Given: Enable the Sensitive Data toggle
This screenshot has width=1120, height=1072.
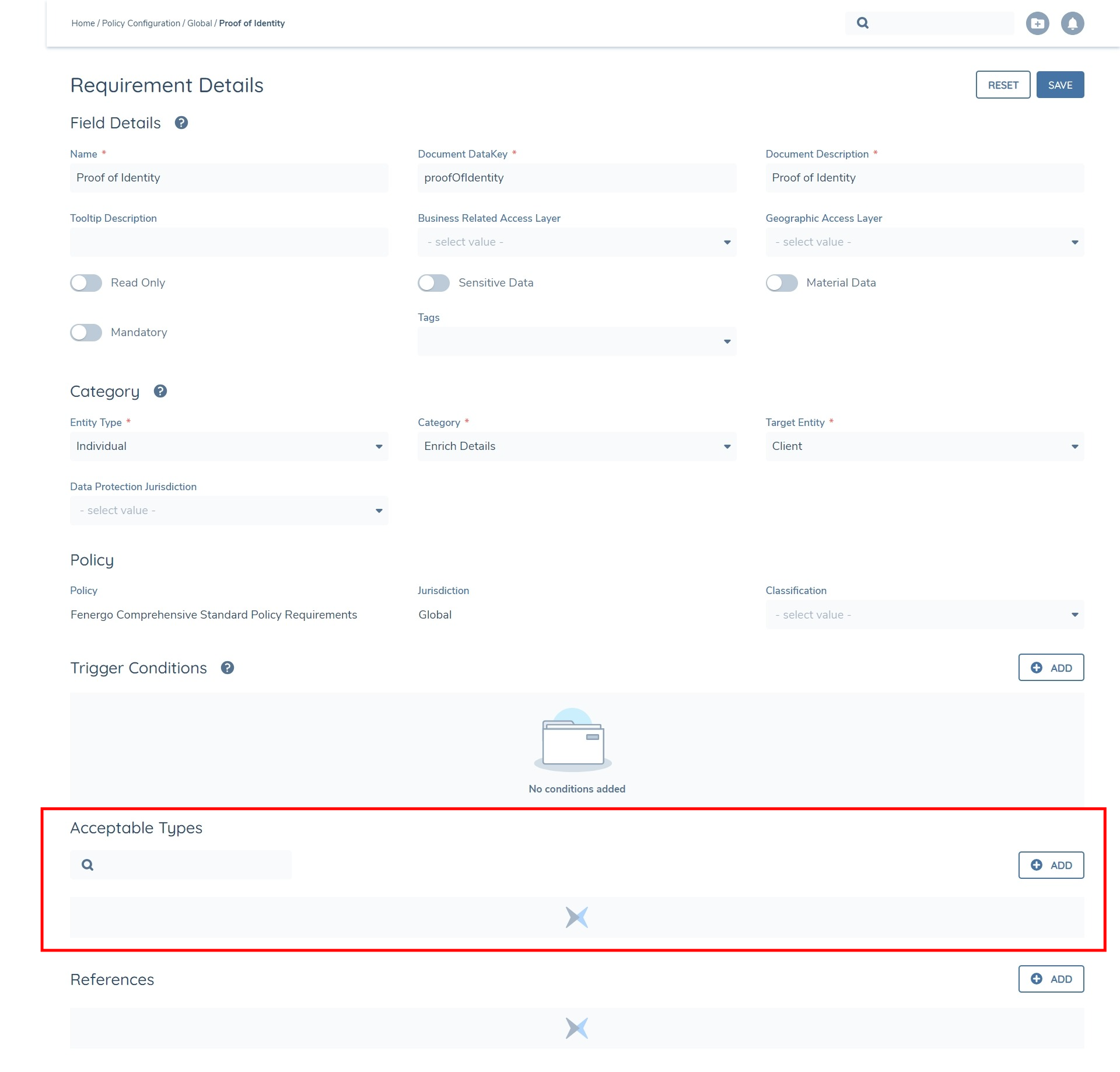Looking at the screenshot, I should coord(433,283).
